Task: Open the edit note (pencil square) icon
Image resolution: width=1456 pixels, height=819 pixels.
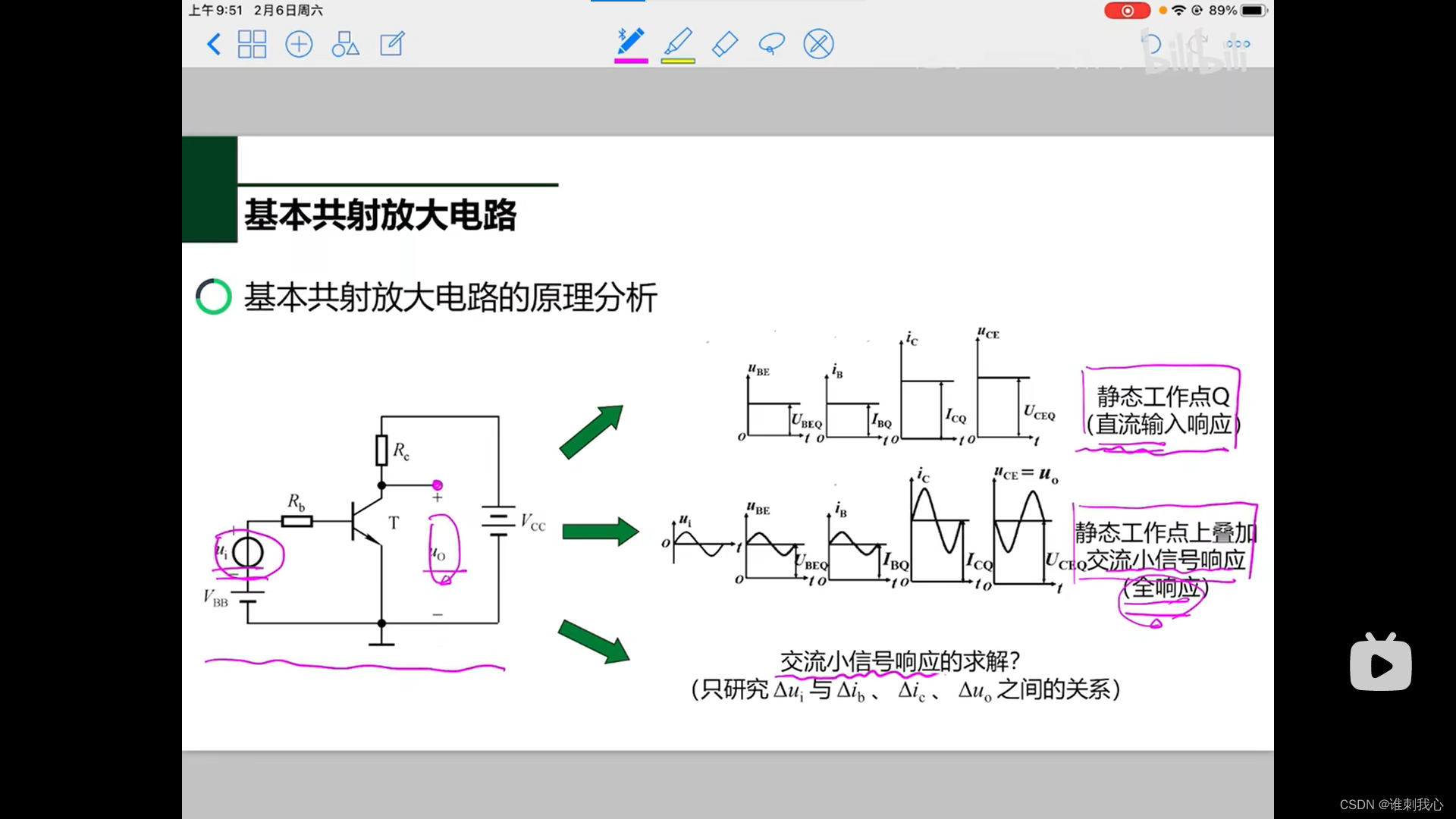Action: [x=392, y=44]
